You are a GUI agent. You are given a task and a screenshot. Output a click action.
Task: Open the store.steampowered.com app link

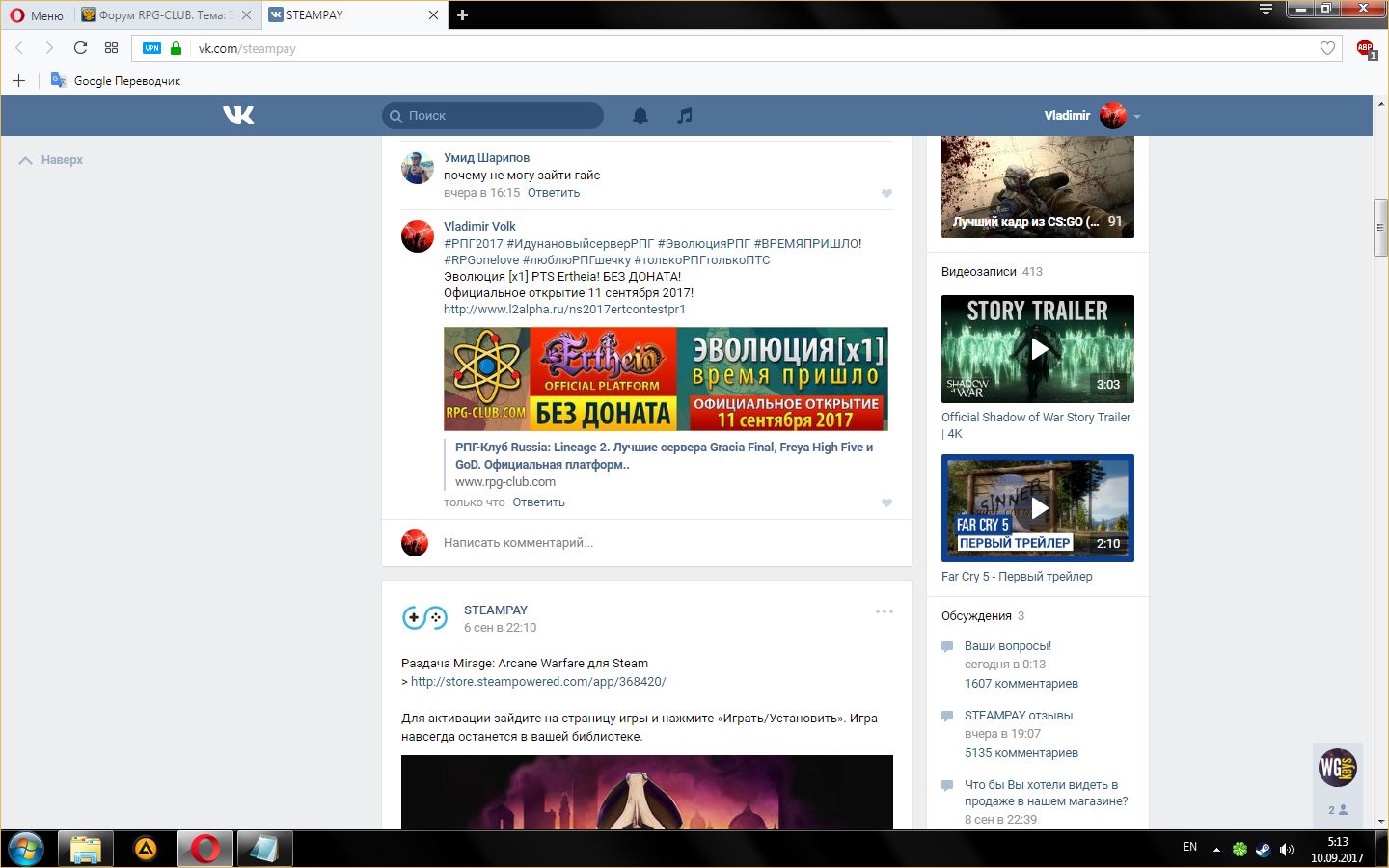click(x=538, y=682)
